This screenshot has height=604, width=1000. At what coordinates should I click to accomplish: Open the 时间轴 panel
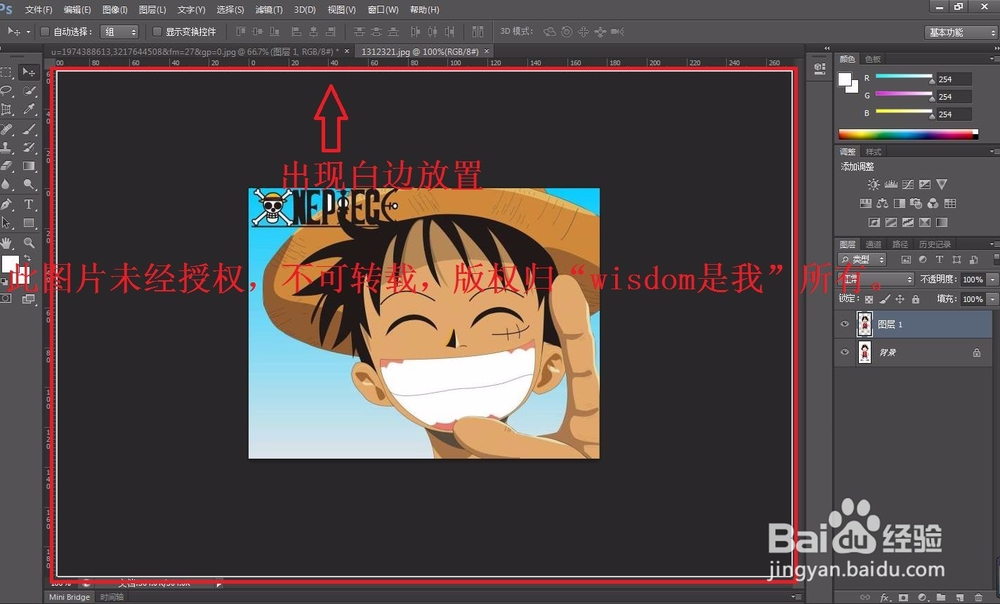[x=110, y=596]
